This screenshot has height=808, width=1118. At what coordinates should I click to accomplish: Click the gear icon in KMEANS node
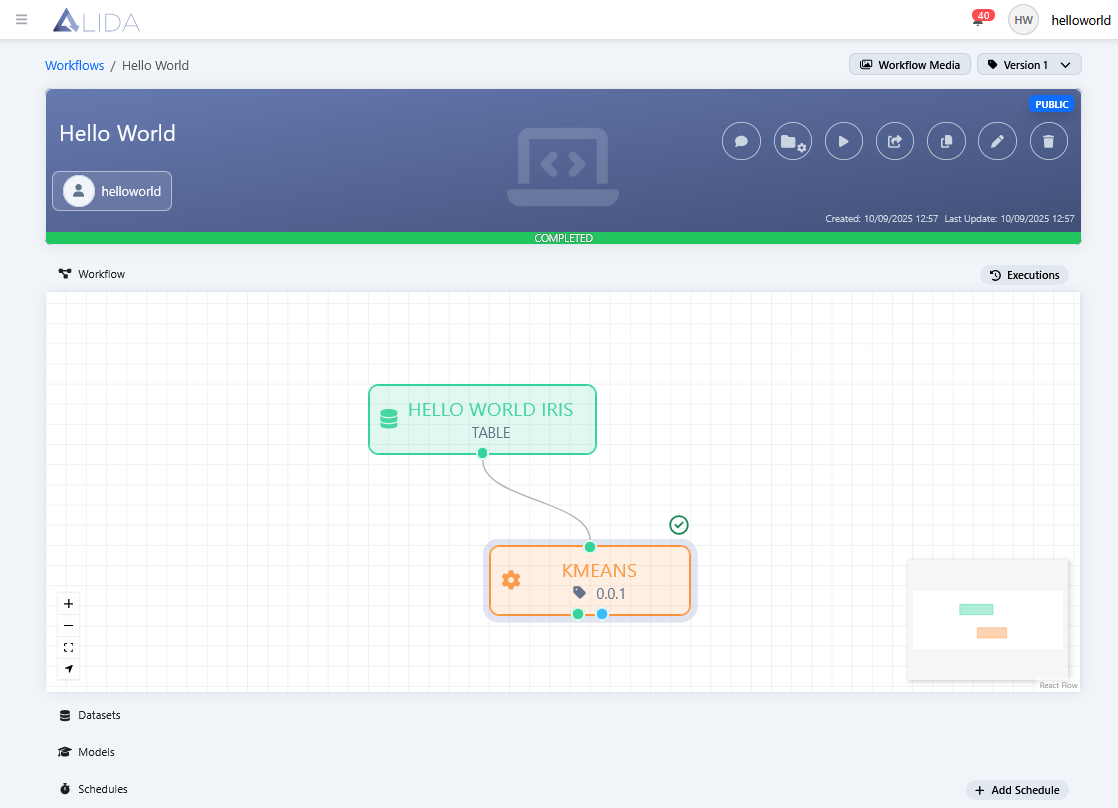(511, 580)
